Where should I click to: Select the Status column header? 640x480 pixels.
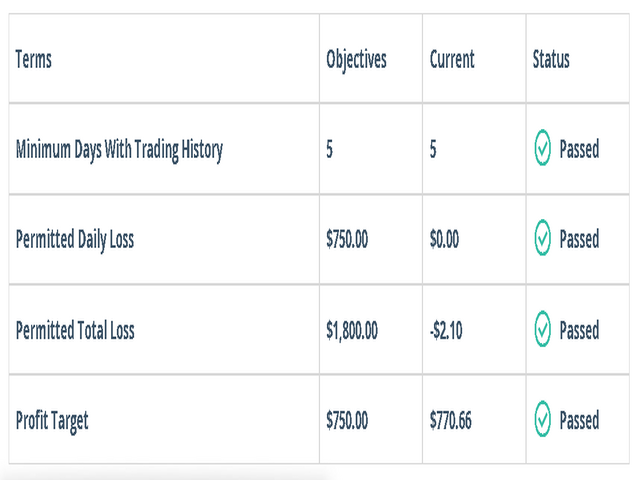coord(551,59)
